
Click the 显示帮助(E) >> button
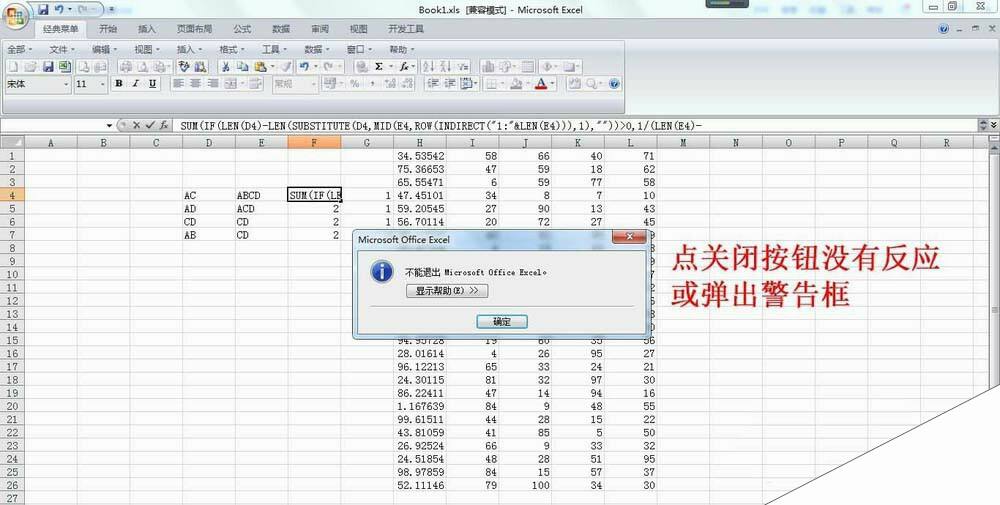[x=447, y=291]
